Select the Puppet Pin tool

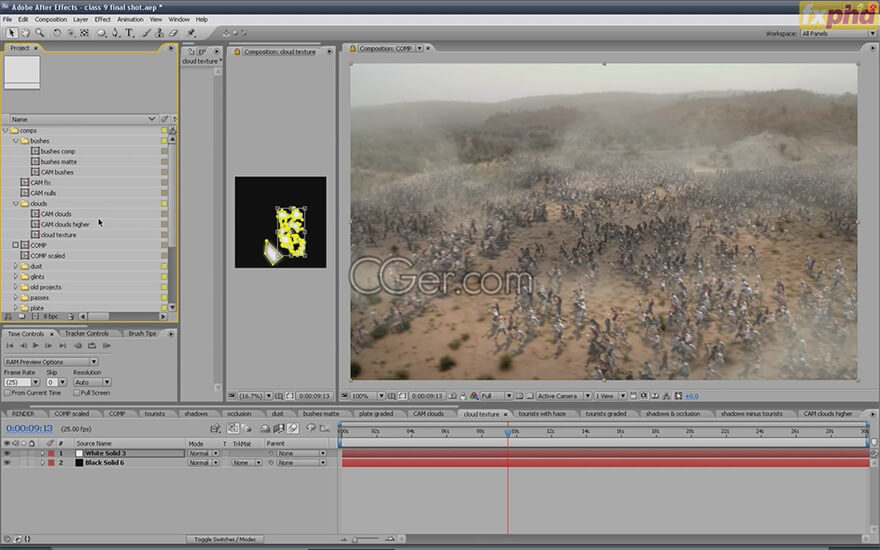(x=191, y=33)
